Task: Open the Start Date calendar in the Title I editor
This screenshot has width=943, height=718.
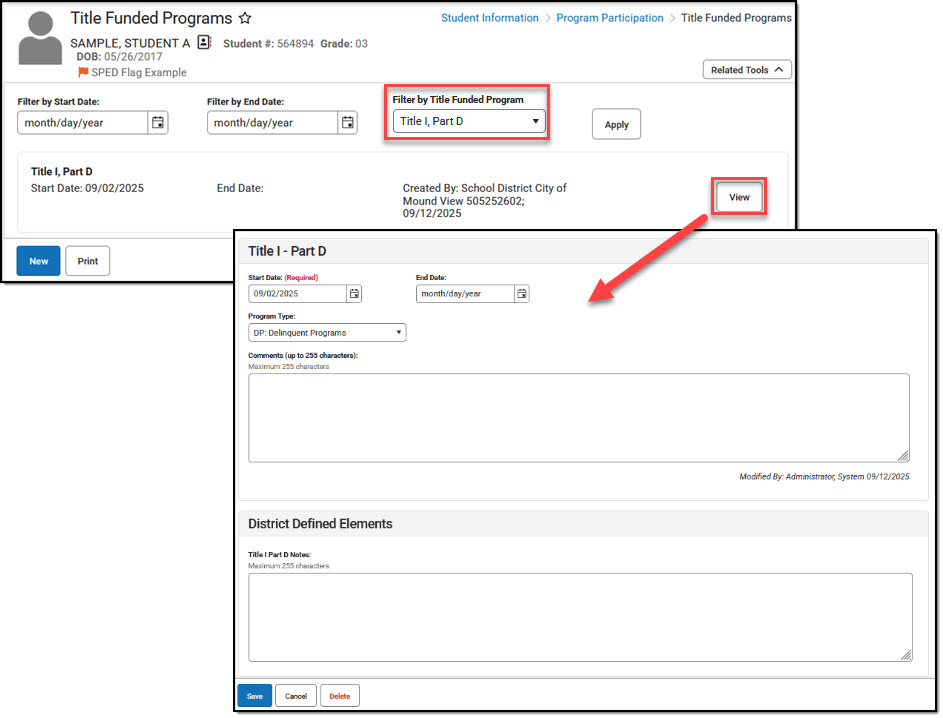Action: [x=355, y=294]
